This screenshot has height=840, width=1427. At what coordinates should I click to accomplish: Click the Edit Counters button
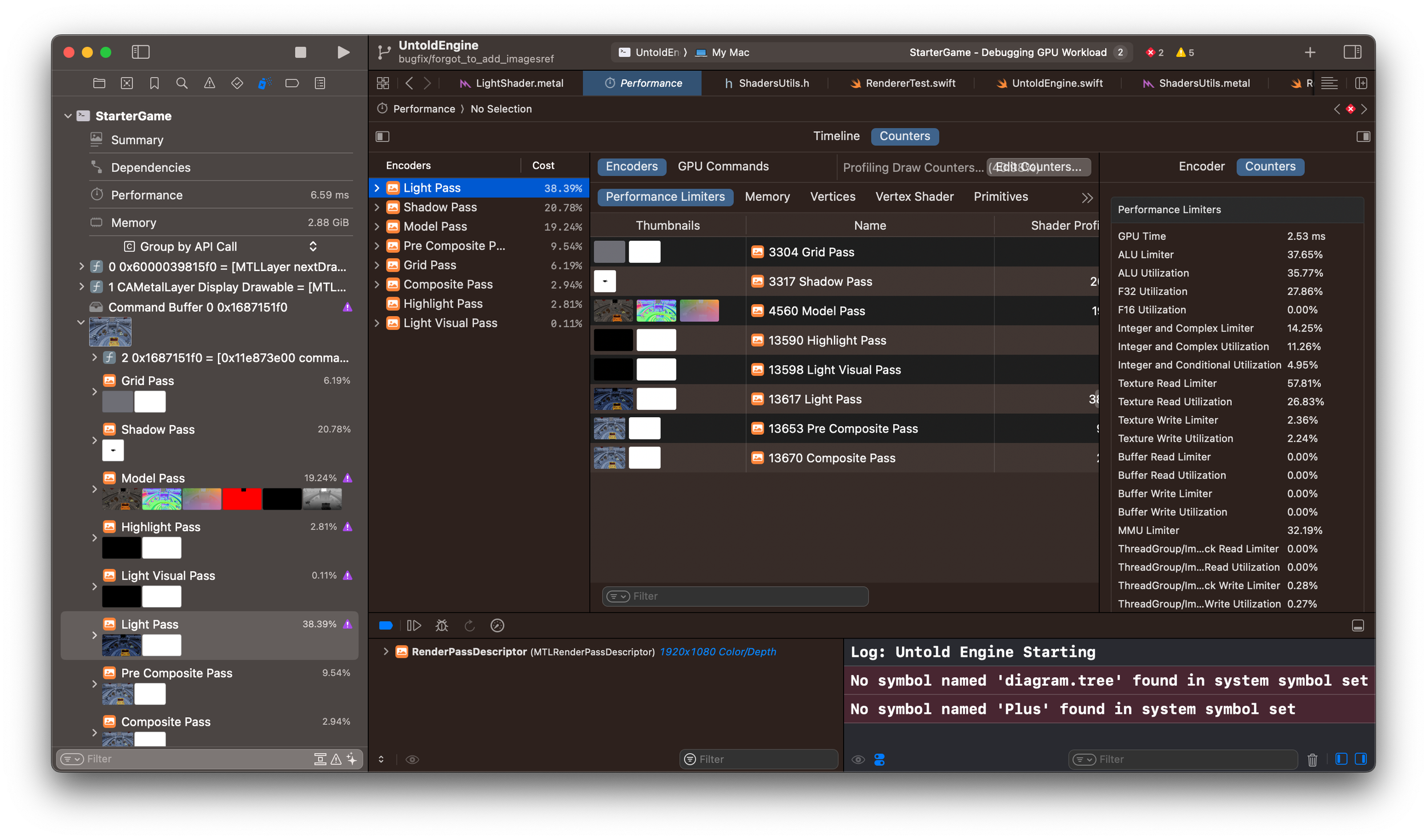tap(1038, 167)
